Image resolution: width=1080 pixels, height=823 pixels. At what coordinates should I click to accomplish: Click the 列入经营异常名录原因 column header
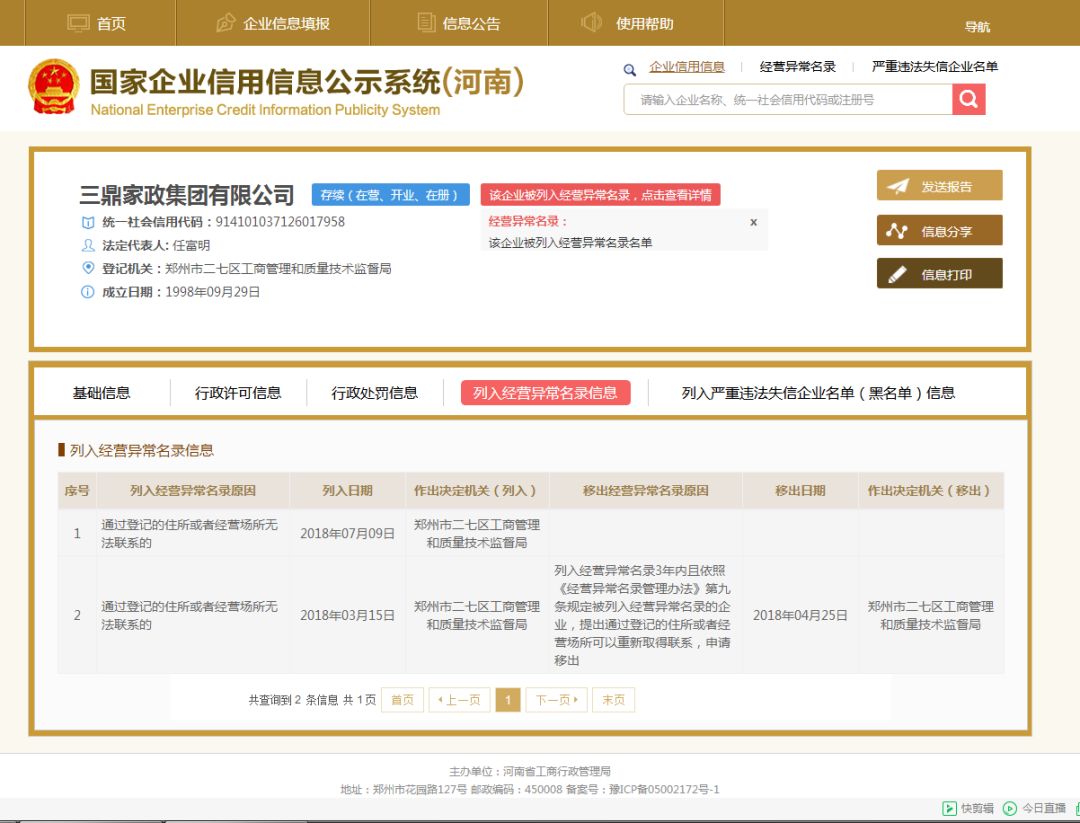[x=193, y=490]
